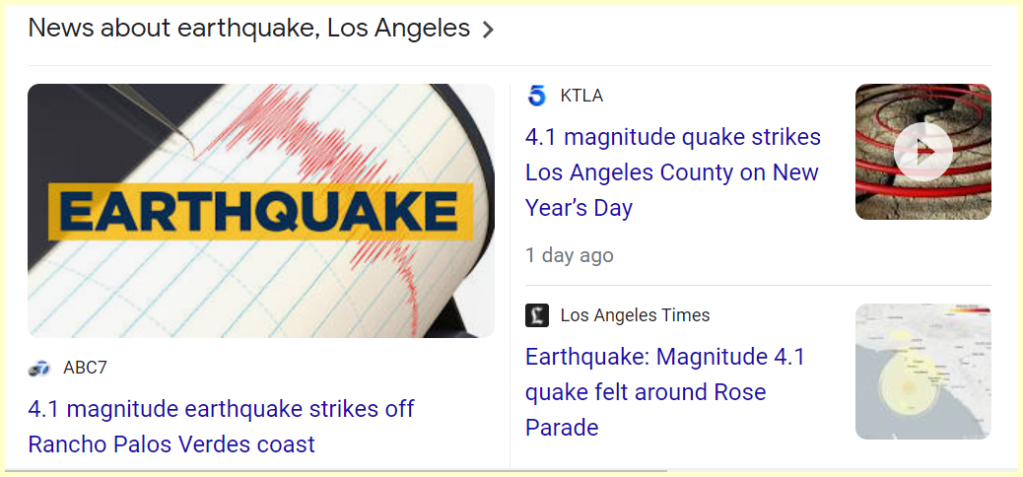Click the Los Angeles Times source name
Viewport: 1023px width, 477px height.
[634, 315]
